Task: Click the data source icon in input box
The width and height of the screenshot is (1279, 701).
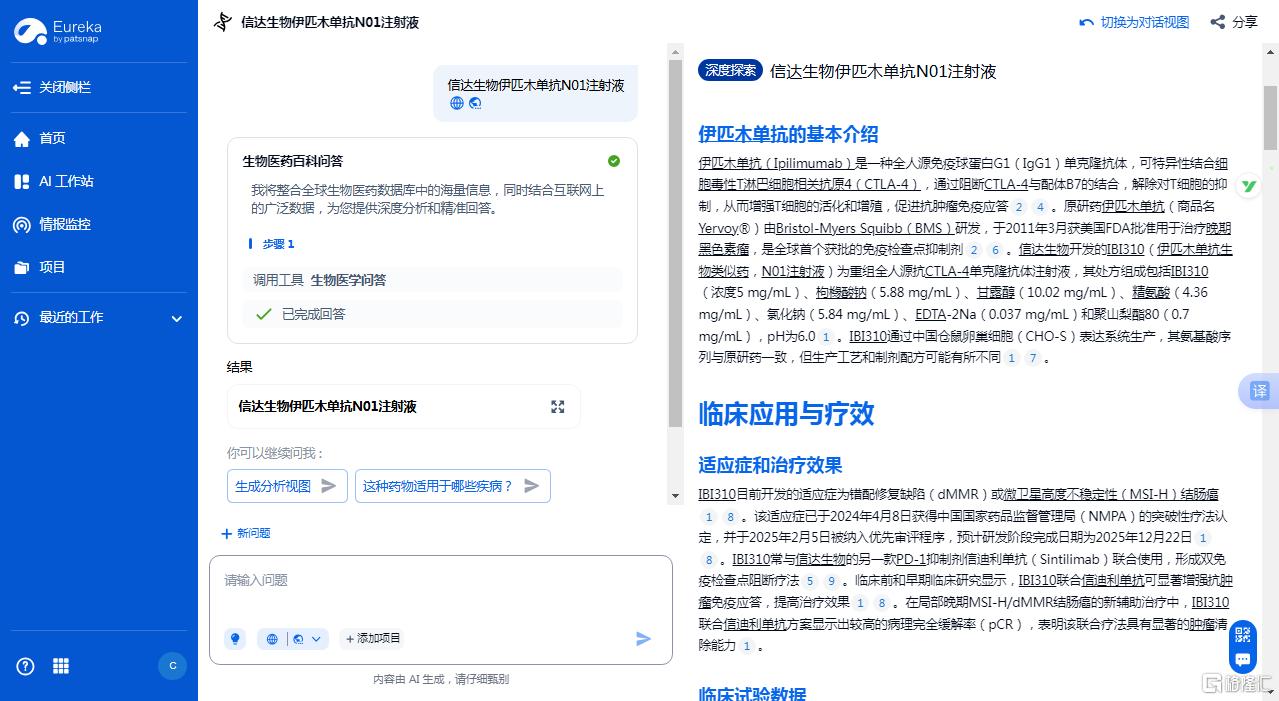Action: point(297,638)
